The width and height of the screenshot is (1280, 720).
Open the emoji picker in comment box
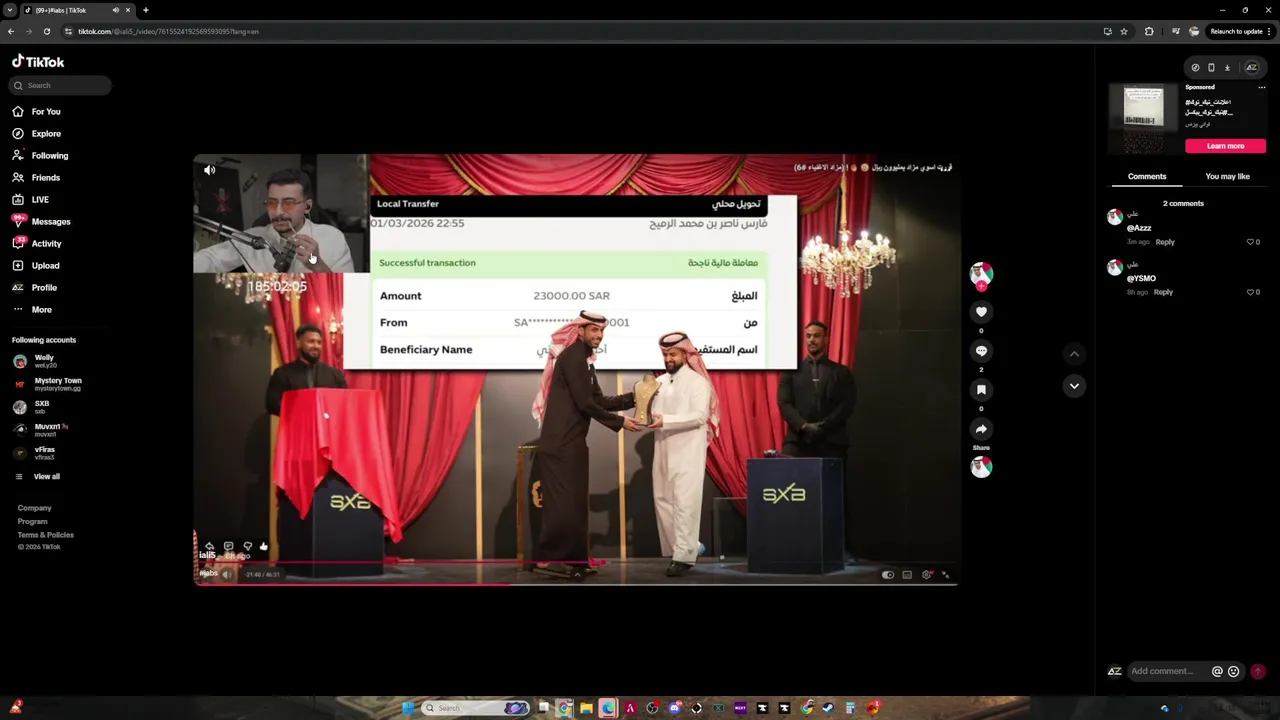click(1233, 672)
